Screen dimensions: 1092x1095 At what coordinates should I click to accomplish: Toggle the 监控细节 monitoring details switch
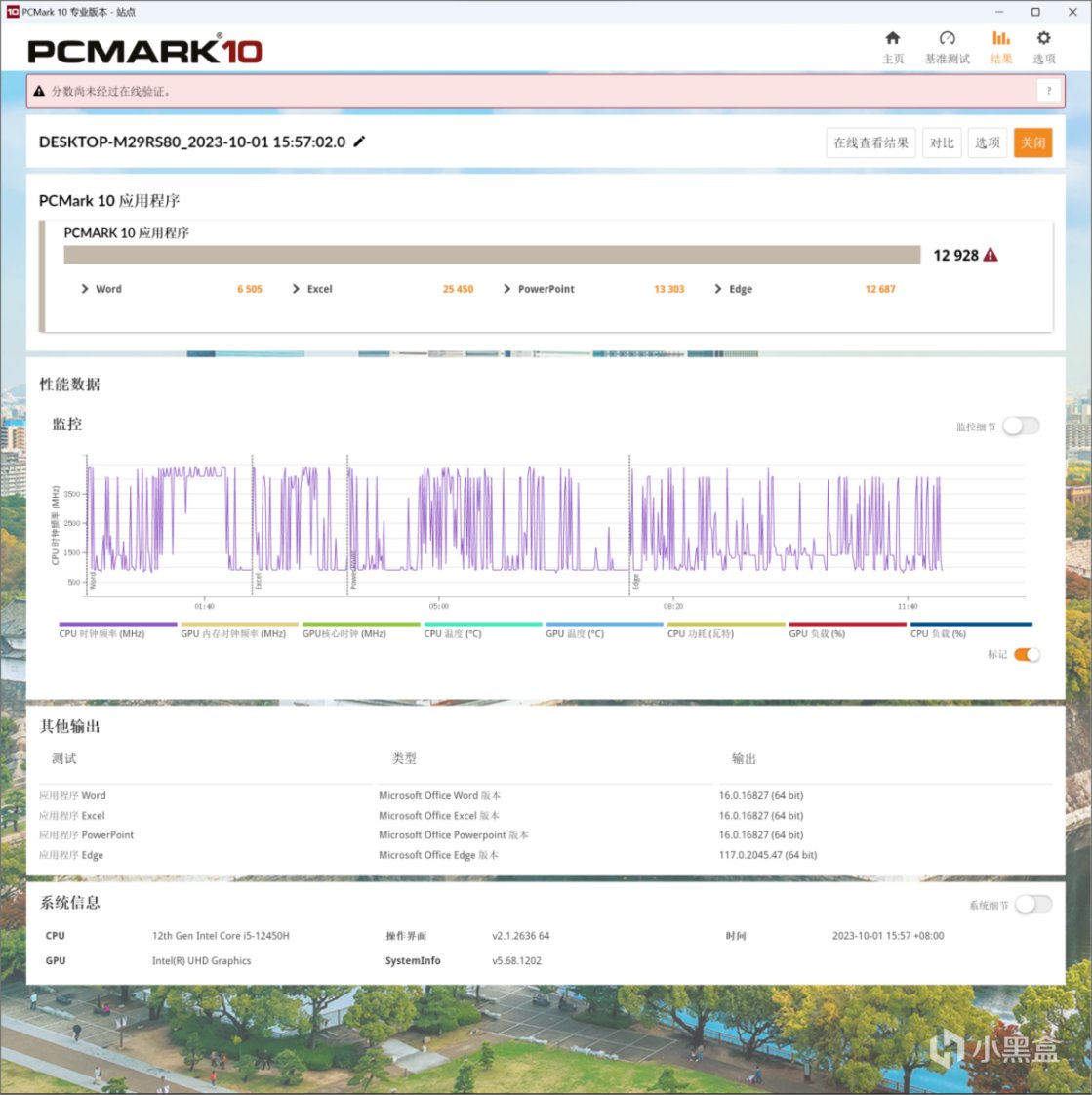tap(1021, 426)
